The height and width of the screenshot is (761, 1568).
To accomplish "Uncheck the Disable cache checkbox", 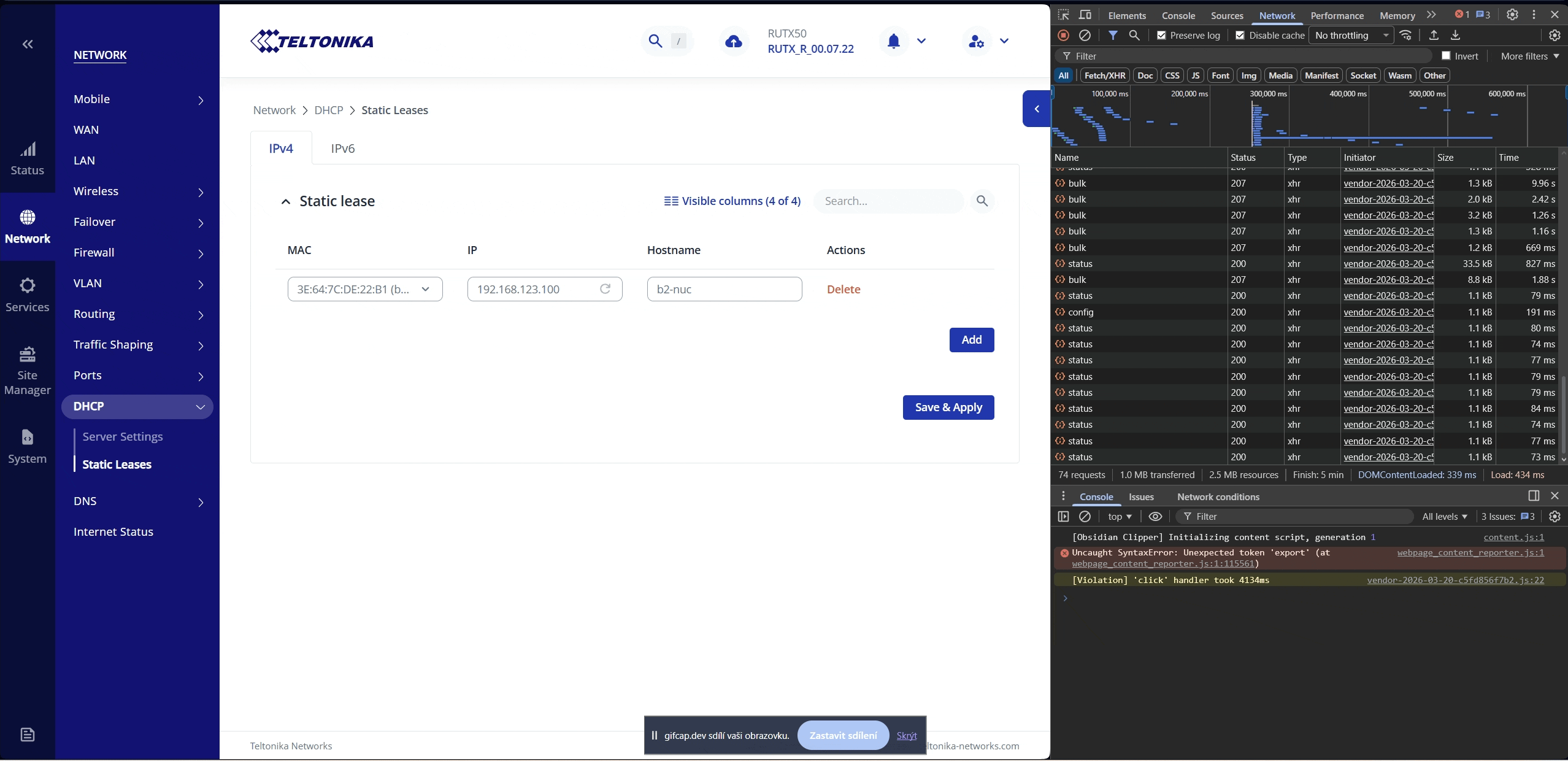I will click(x=1240, y=36).
